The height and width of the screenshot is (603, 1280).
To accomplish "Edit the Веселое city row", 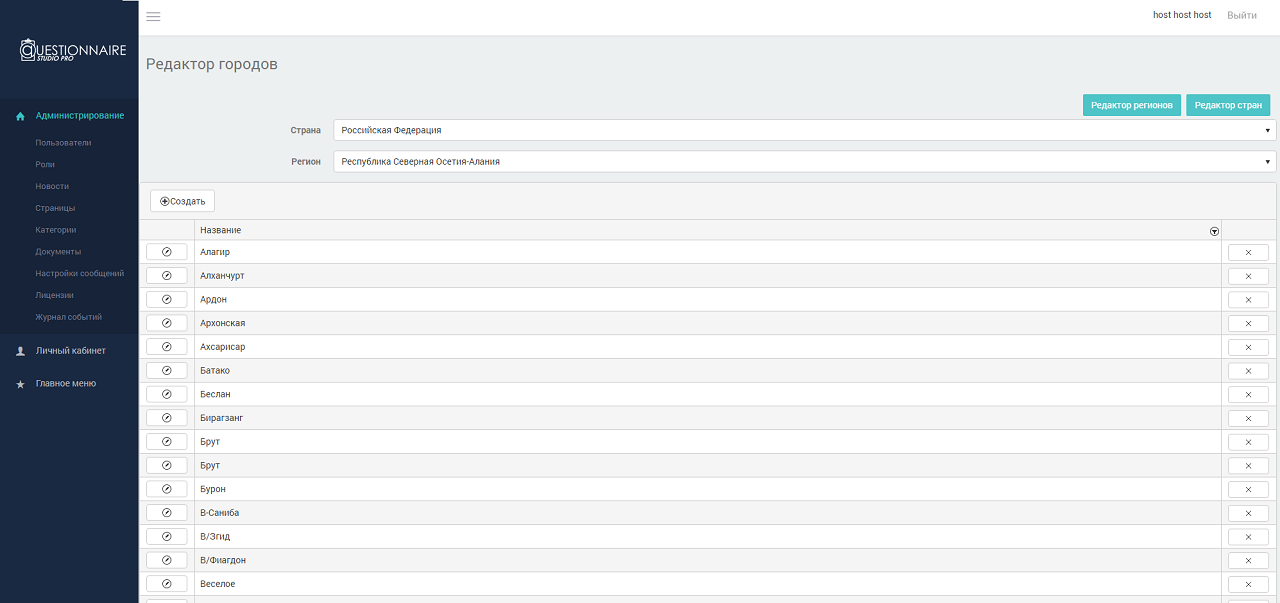I will pyautogui.click(x=166, y=584).
